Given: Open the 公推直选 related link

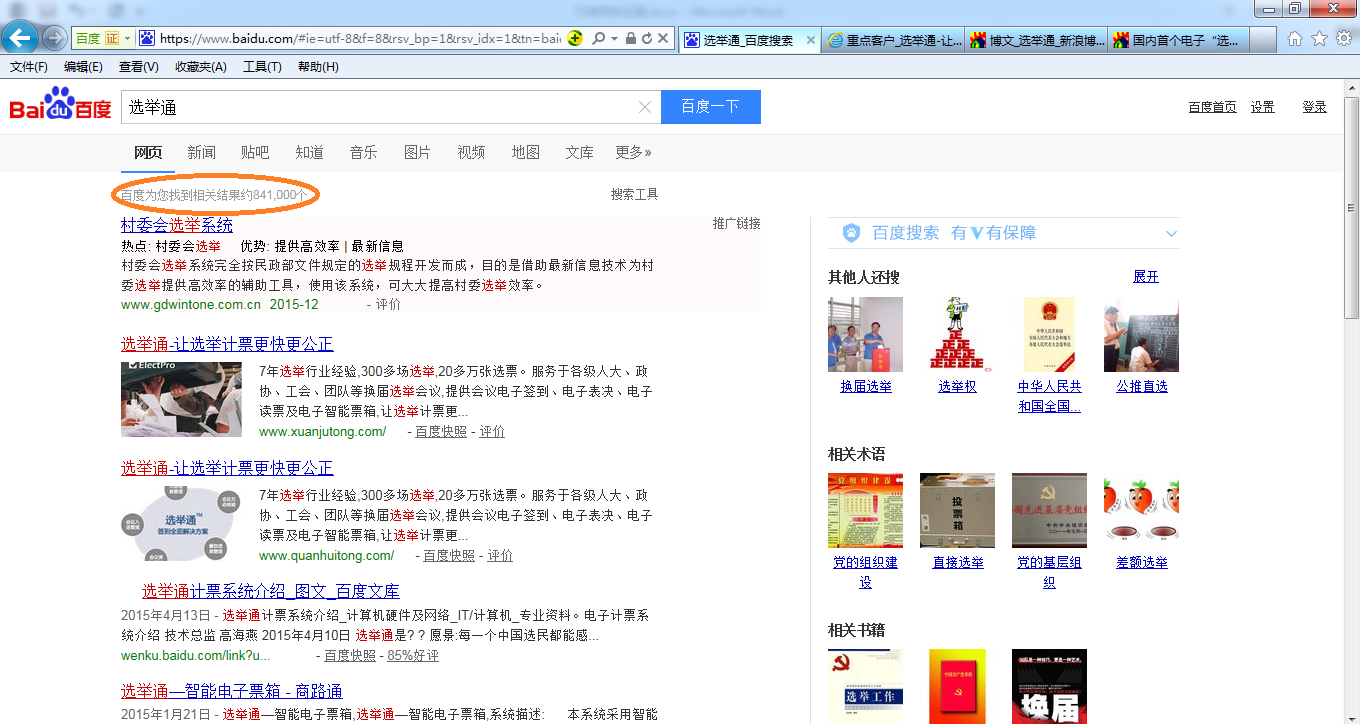Looking at the screenshot, I should point(1141,386).
